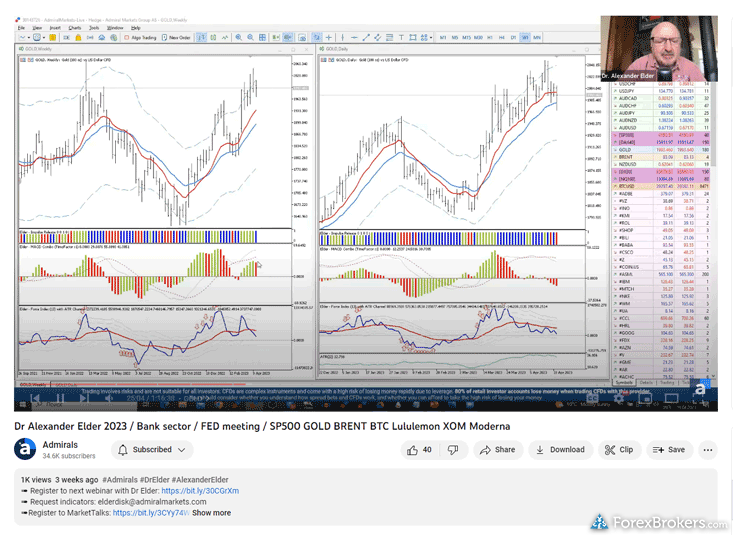Screen dimensions: 733x535
Task: Save the video to playlist
Action: coord(669,450)
